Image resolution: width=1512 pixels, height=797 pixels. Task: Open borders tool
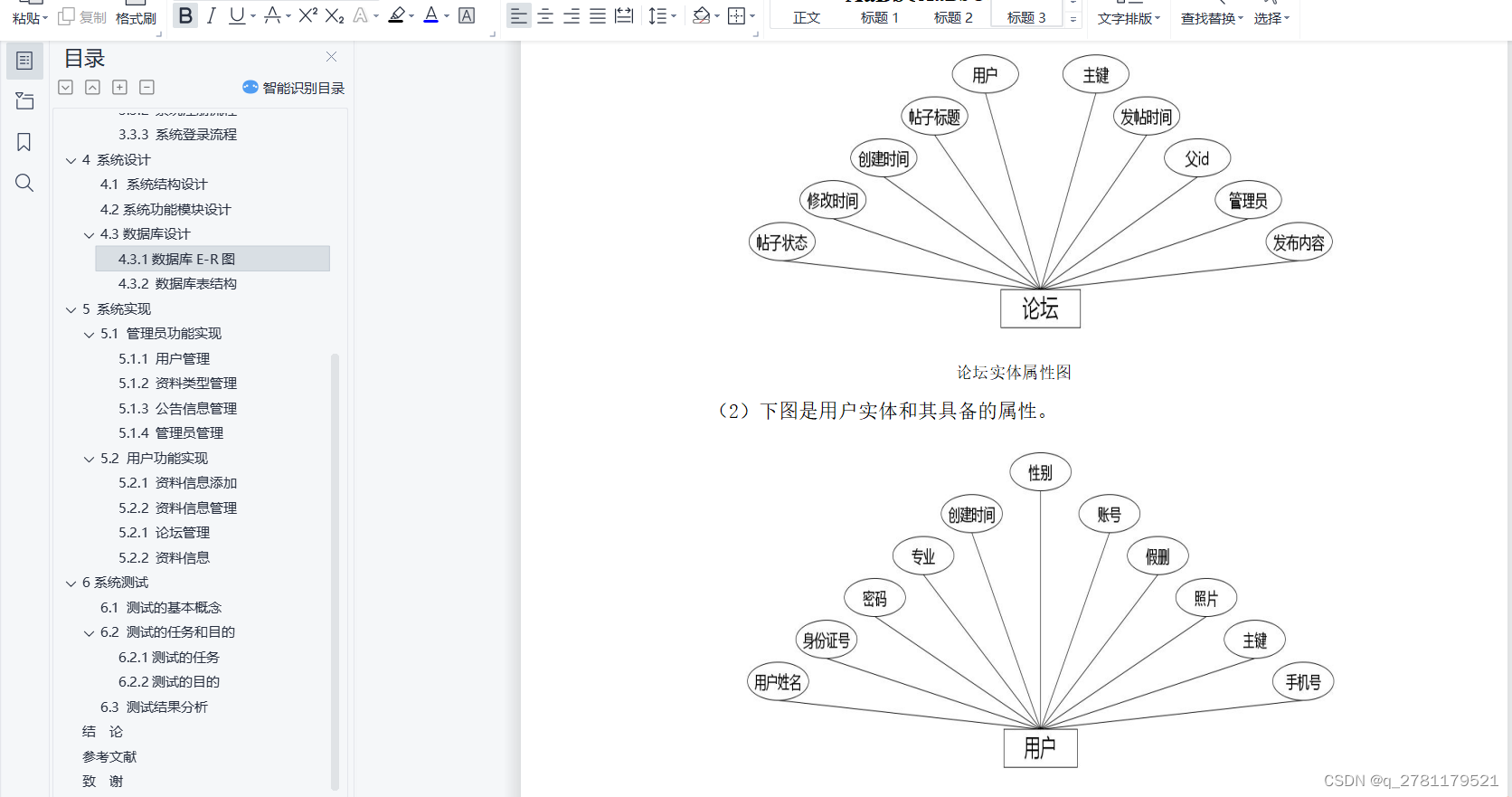click(x=737, y=15)
